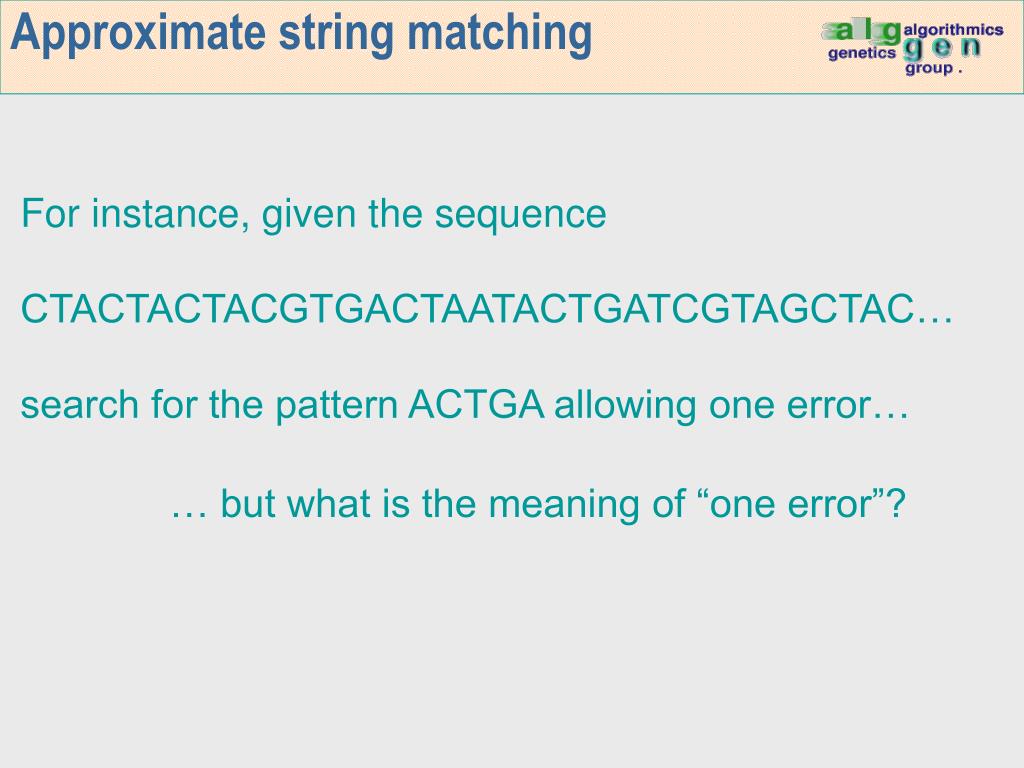1024x768 pixels.
Task: Click the ALGGEN logo icon
Action: click(912, 48)
